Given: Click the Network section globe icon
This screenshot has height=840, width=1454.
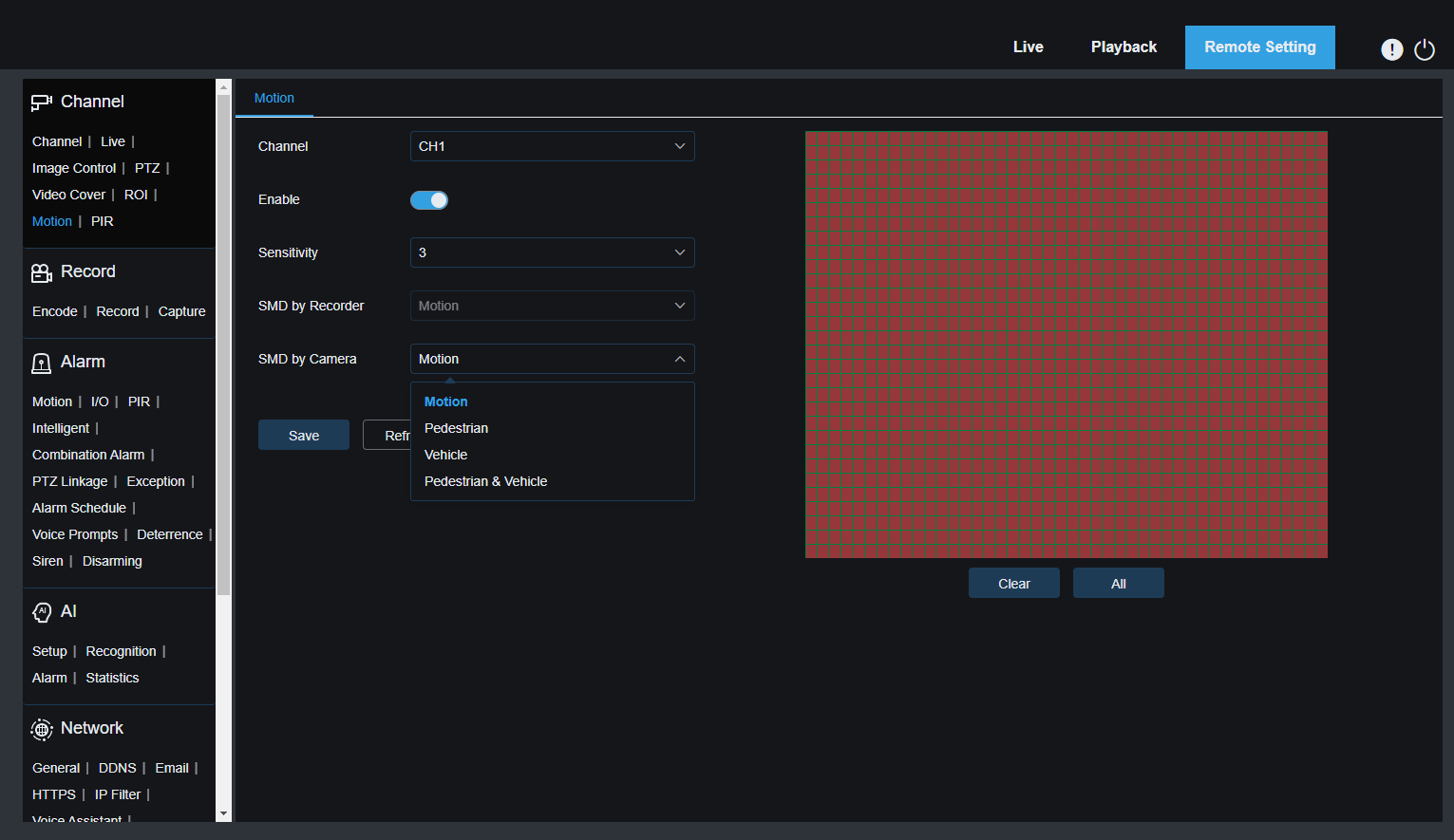Looking at the screenshot, I should (42, 729).
